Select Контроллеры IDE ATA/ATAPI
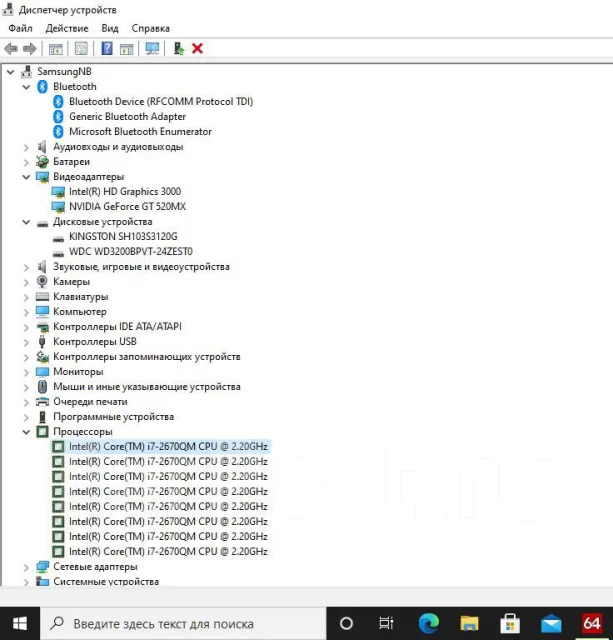The height and width of the screenshot is (640, 613). click(118, 327)
